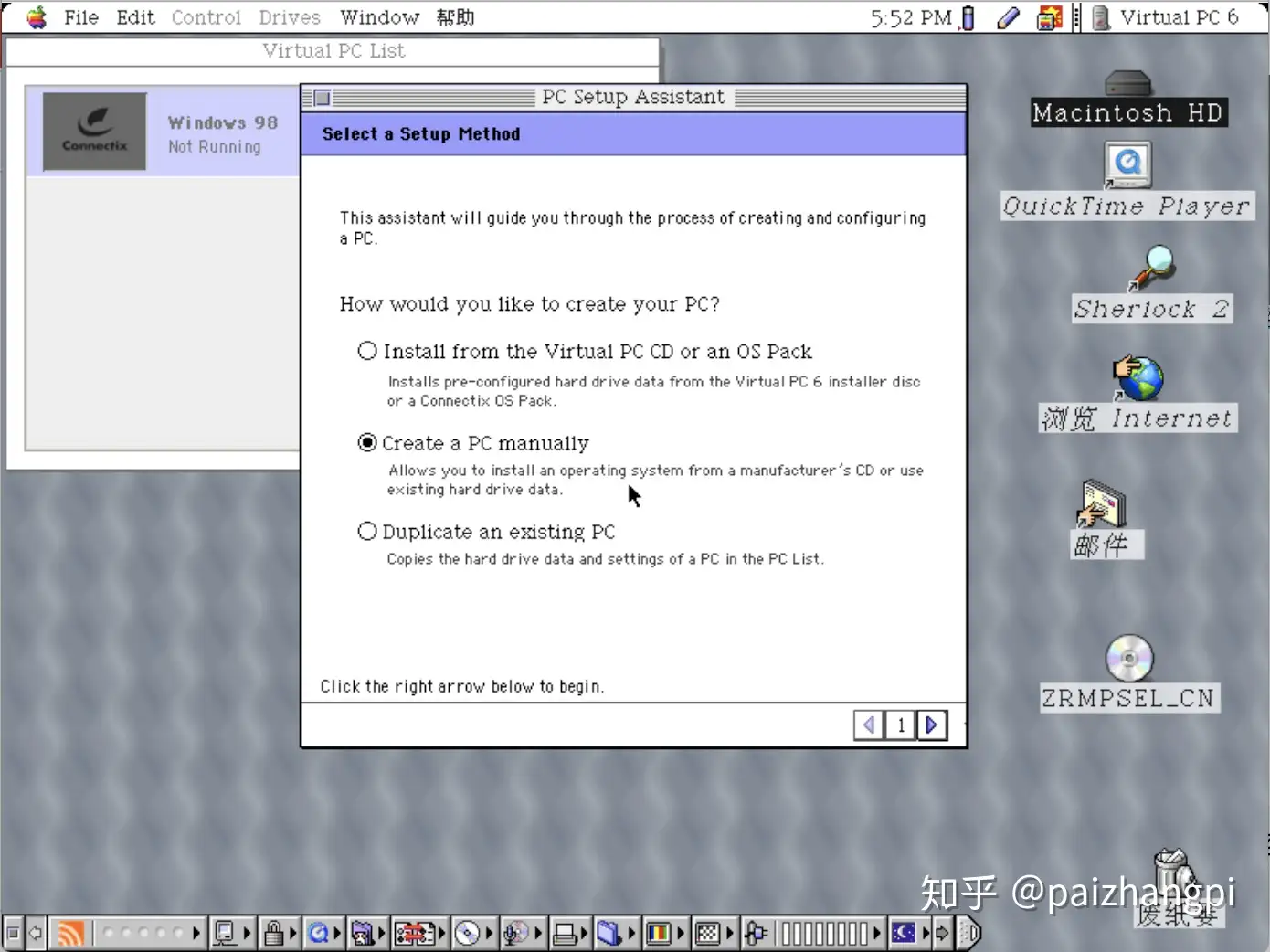Expand the AirPort signal strength dots module
Image resolution: width=1270 pixels, height=952 pixels.
point(196,933)
